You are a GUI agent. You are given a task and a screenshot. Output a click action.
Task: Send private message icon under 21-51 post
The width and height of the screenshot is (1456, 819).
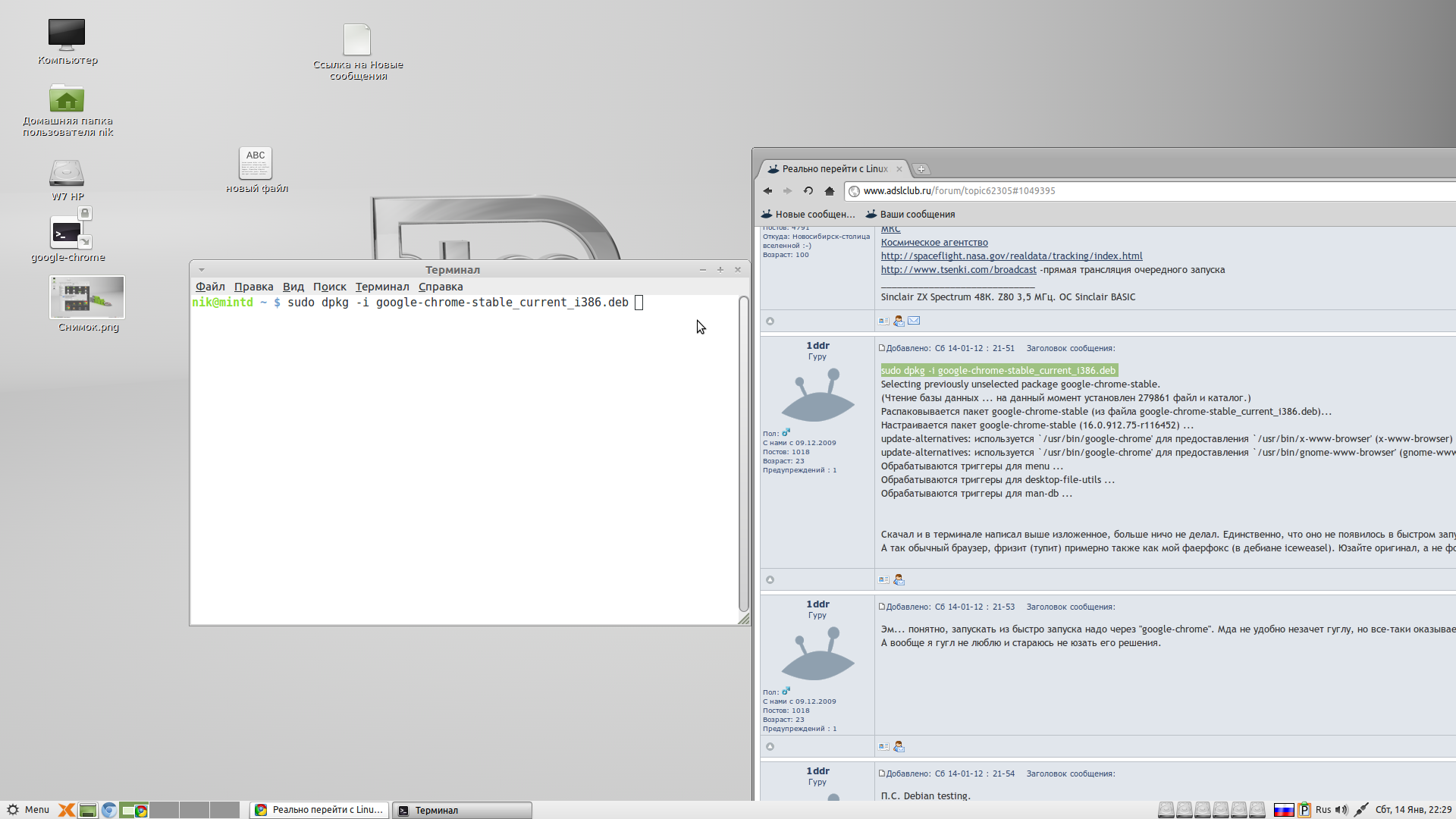click(899, 579)
